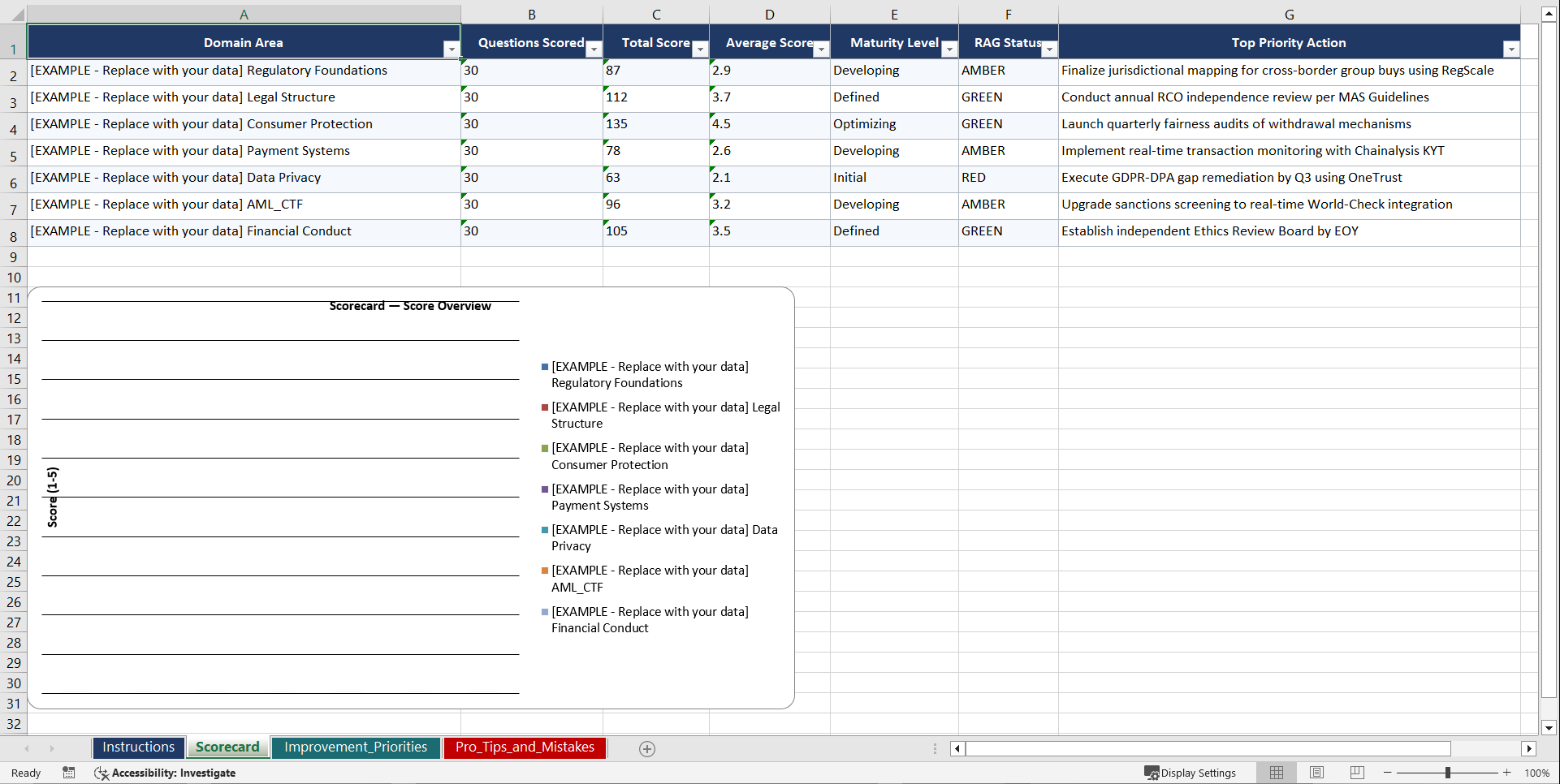
Task: Open the RAG Status filter dropdown
Action: [x=1049, y=49]
